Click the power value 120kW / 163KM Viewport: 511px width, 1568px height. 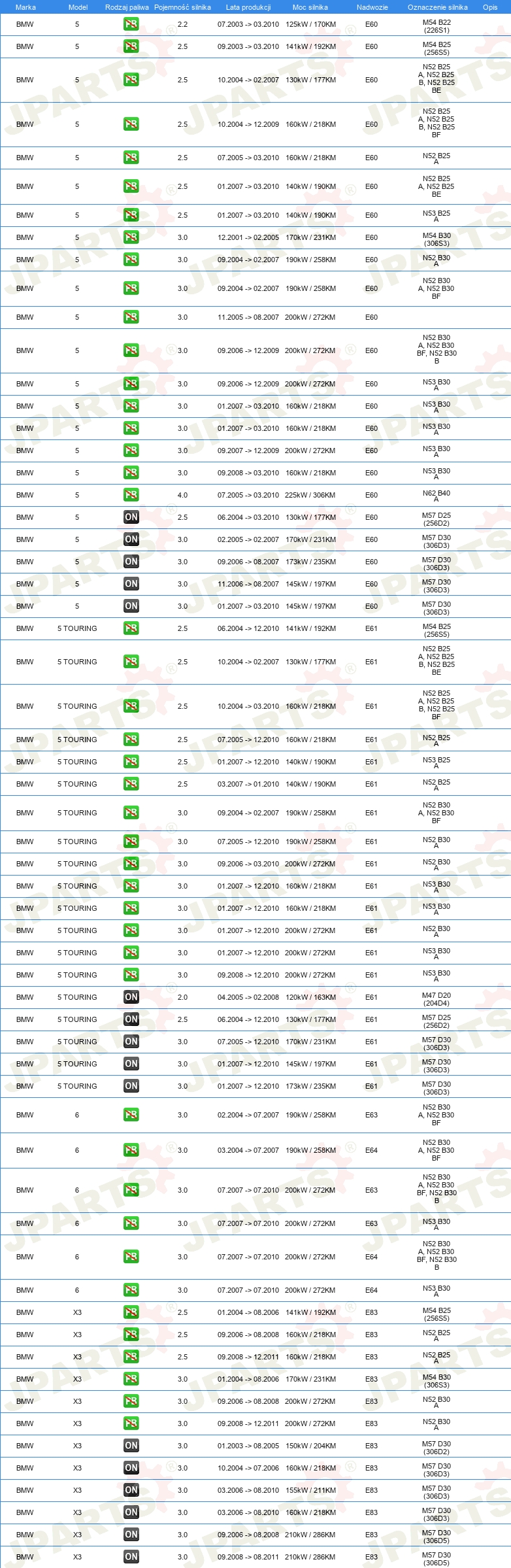click(x=310, y=997)
